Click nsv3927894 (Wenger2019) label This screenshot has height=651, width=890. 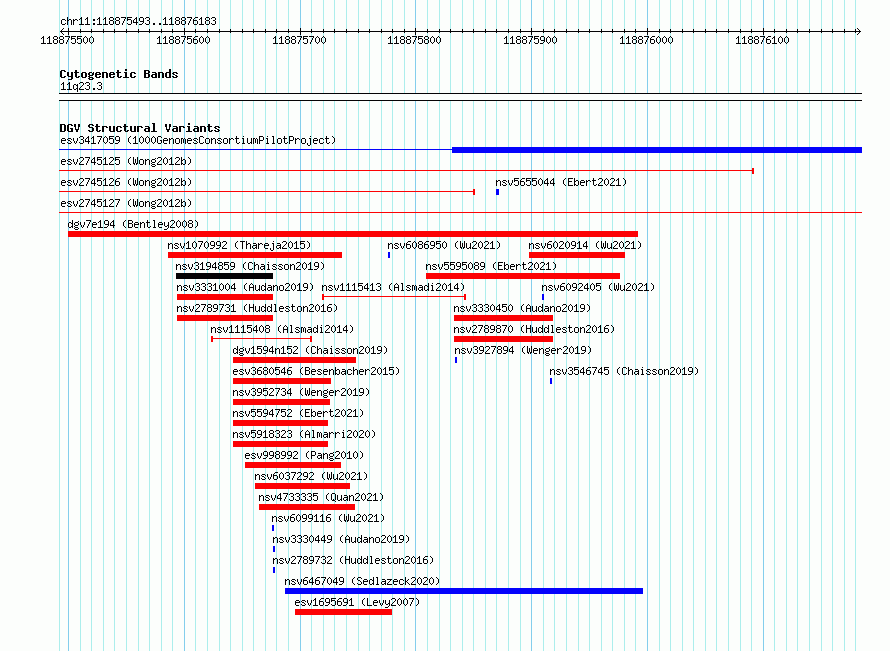pos(523,350)
